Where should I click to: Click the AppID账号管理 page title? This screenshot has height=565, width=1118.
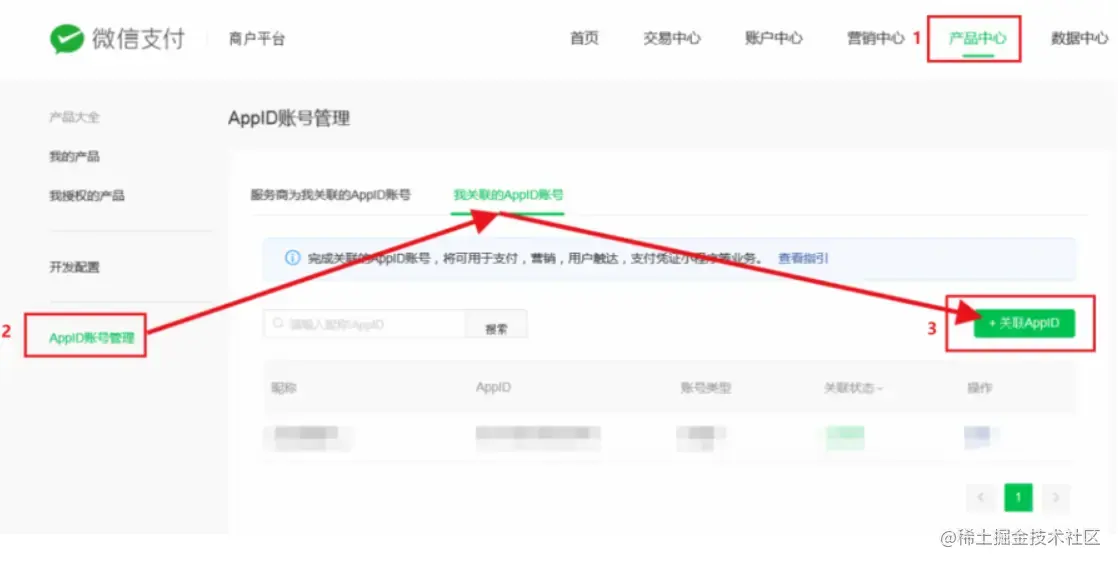[289, 118]
